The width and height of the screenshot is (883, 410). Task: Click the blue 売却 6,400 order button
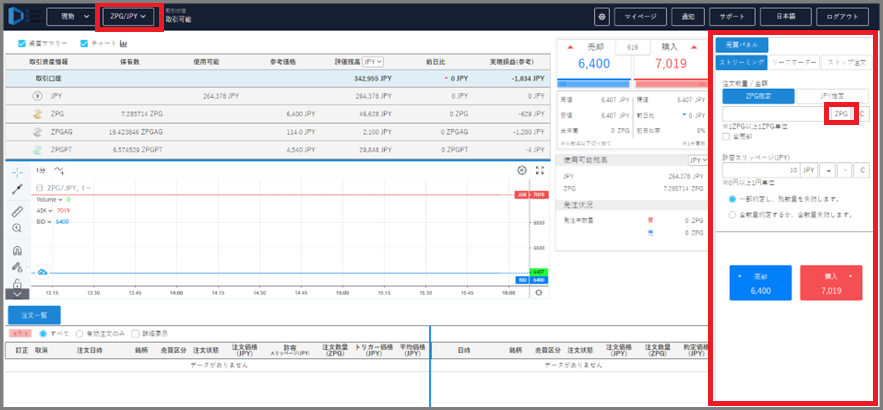click(x=760, y=283)
